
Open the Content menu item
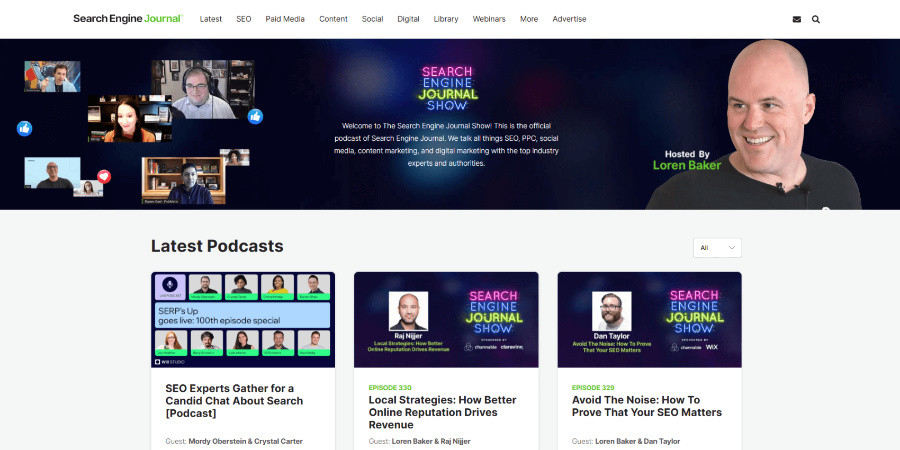pos(333,19)
